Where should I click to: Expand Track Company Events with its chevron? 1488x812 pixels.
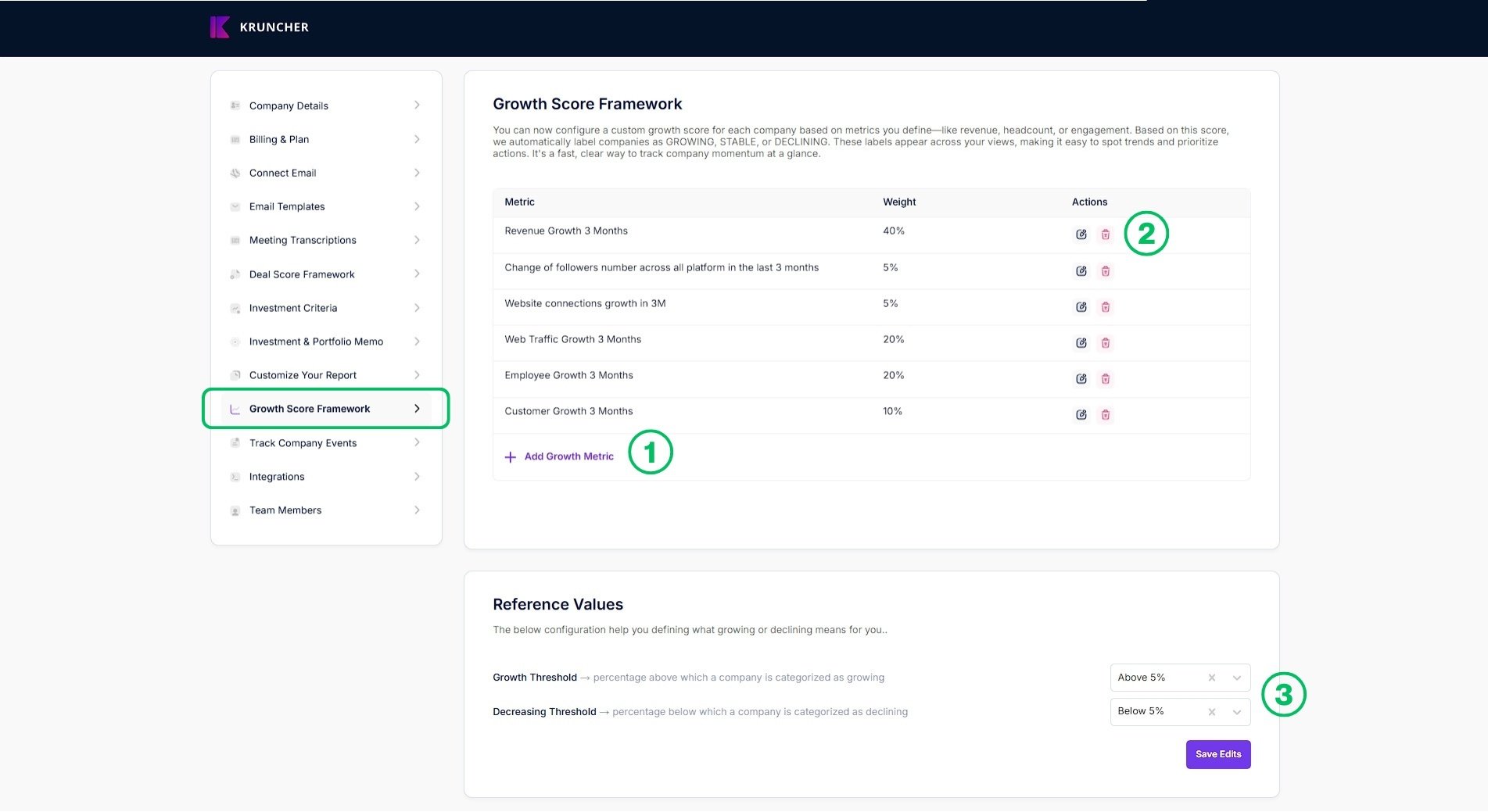pos(417,442)
